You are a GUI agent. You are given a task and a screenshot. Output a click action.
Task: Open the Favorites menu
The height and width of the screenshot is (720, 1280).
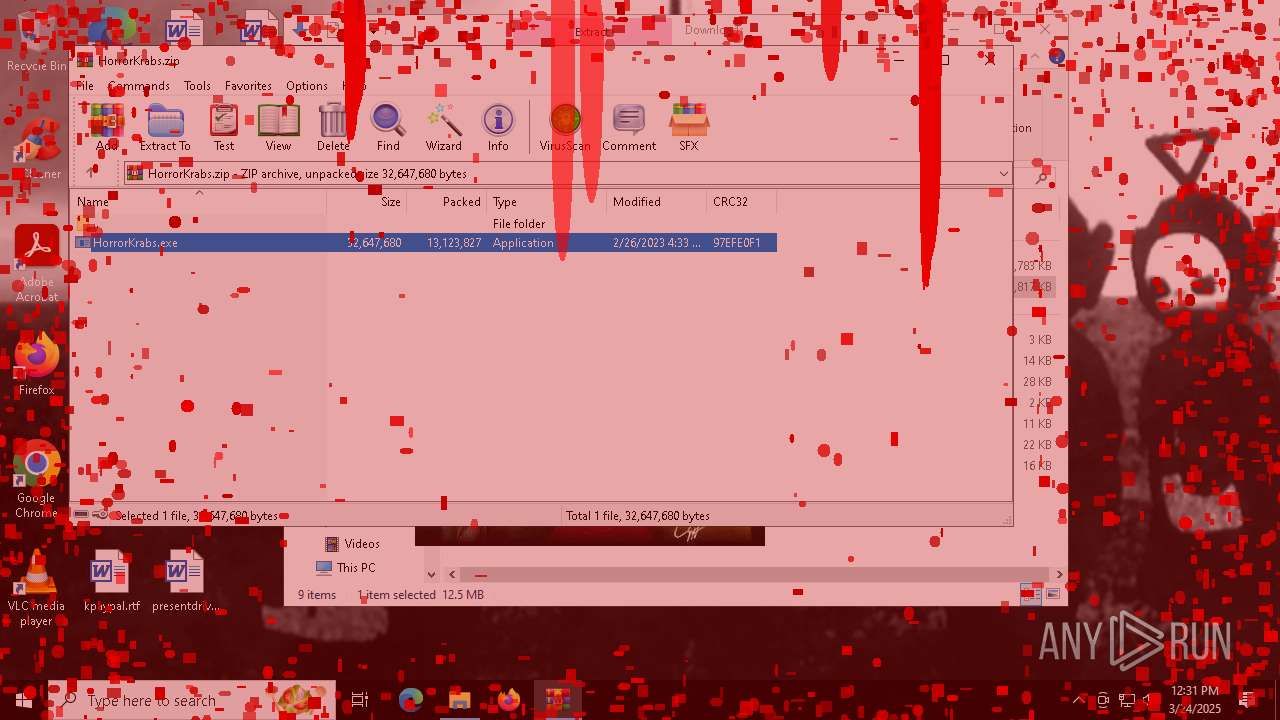click(x=248, y=86)
